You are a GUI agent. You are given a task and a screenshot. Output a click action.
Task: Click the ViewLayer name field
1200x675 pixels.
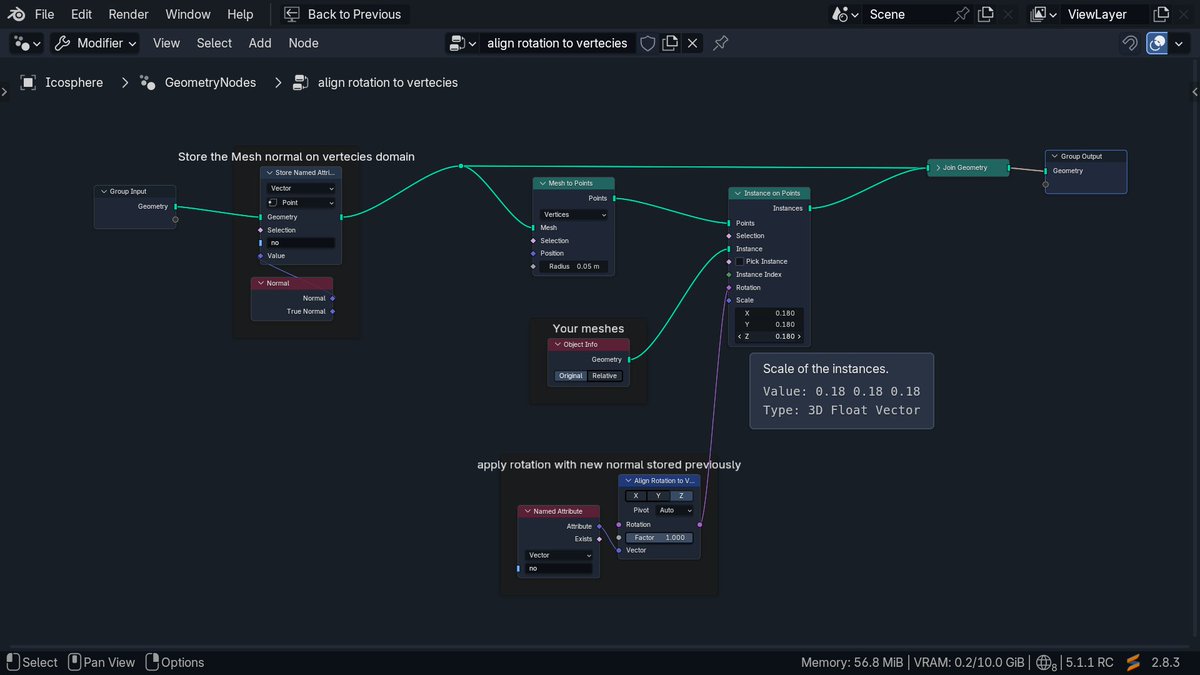coord(1105,14)
